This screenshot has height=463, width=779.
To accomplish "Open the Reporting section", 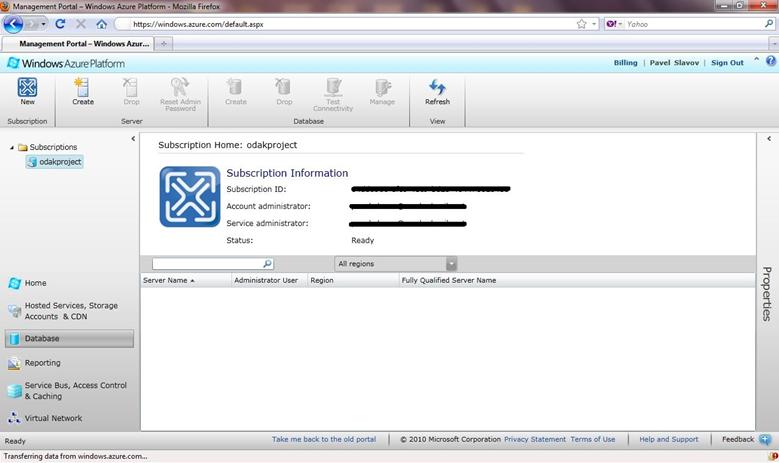I will [34, 363].
